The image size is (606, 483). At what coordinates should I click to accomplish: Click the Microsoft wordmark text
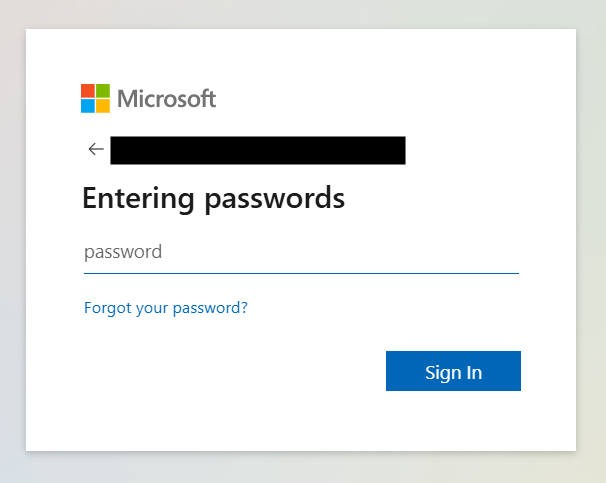pos(166,99)
